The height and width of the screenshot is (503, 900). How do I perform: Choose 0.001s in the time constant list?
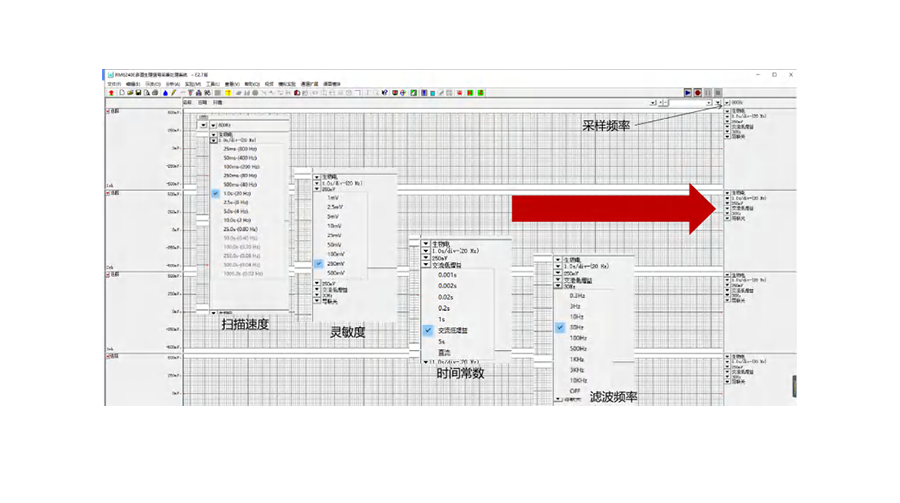[x=447, y=274]
